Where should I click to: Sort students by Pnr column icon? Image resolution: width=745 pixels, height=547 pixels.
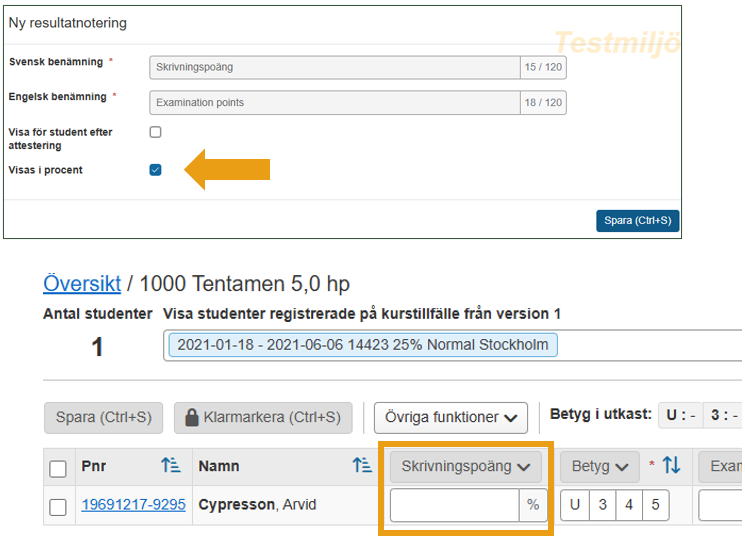pos(170,466)
